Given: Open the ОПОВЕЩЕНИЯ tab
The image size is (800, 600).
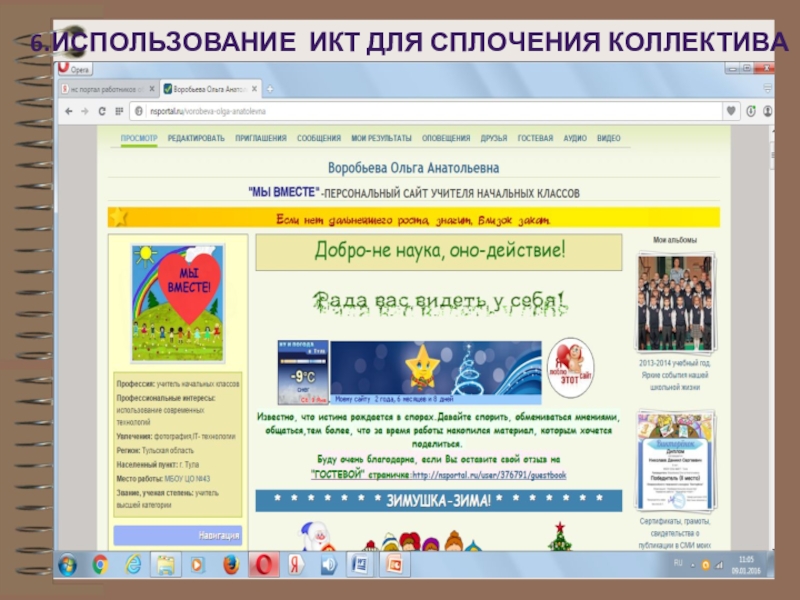Looking at the screenshot, I should (x=446, y=138).
